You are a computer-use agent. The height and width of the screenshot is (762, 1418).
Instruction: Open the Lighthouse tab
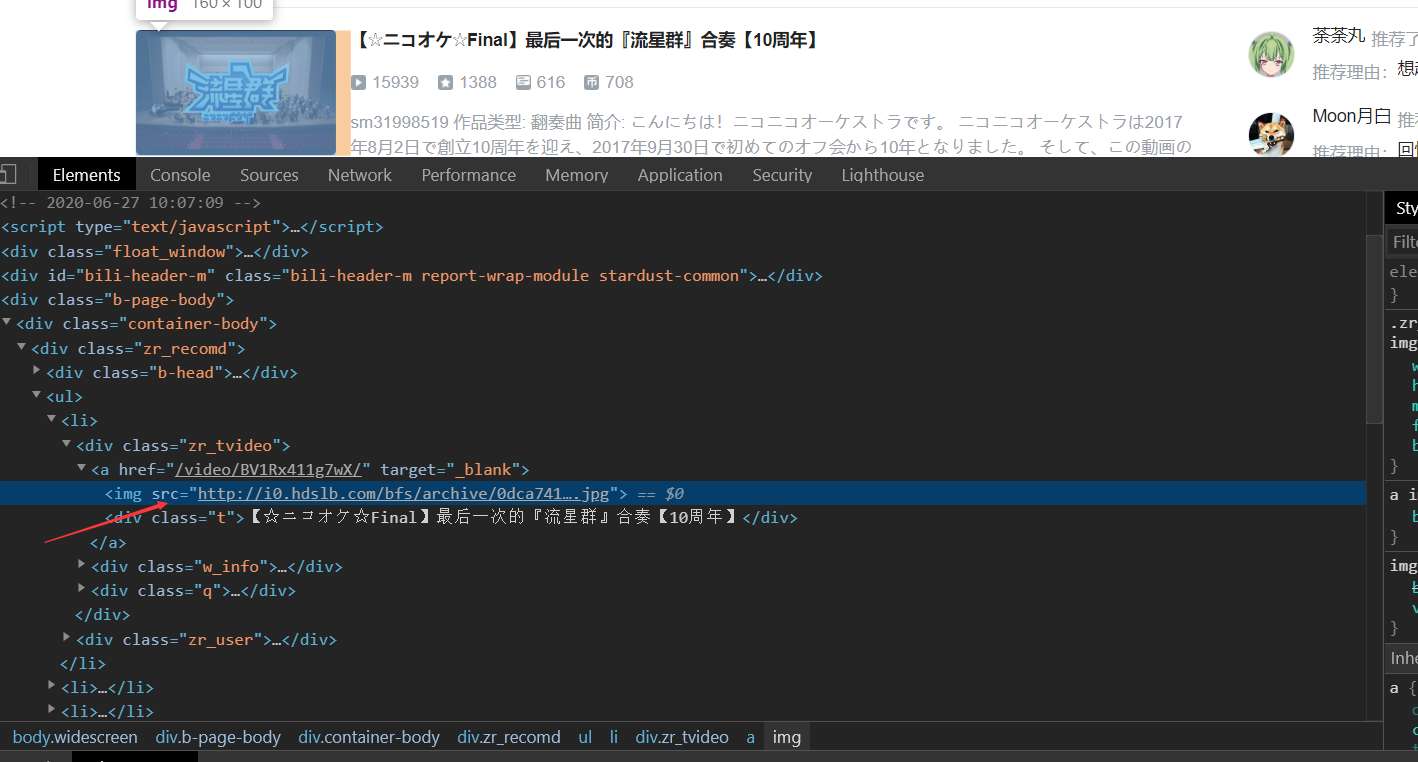pyautogui.click(x=882, y=175)
